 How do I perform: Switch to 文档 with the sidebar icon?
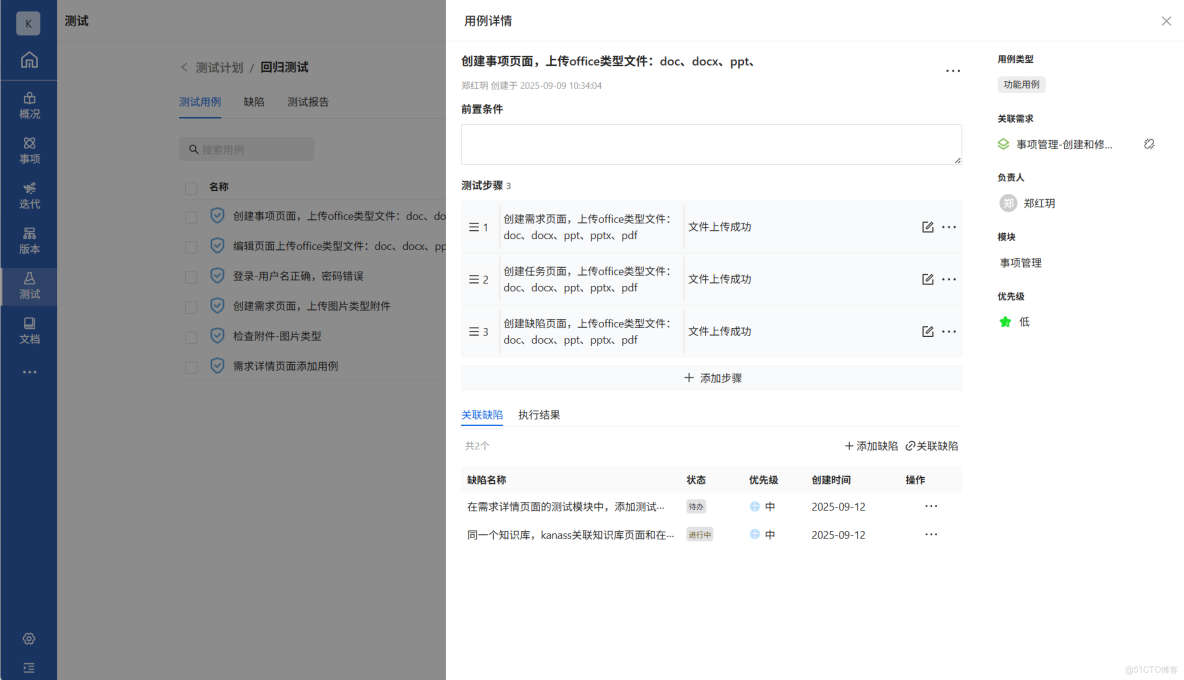(x=29, y=330)
